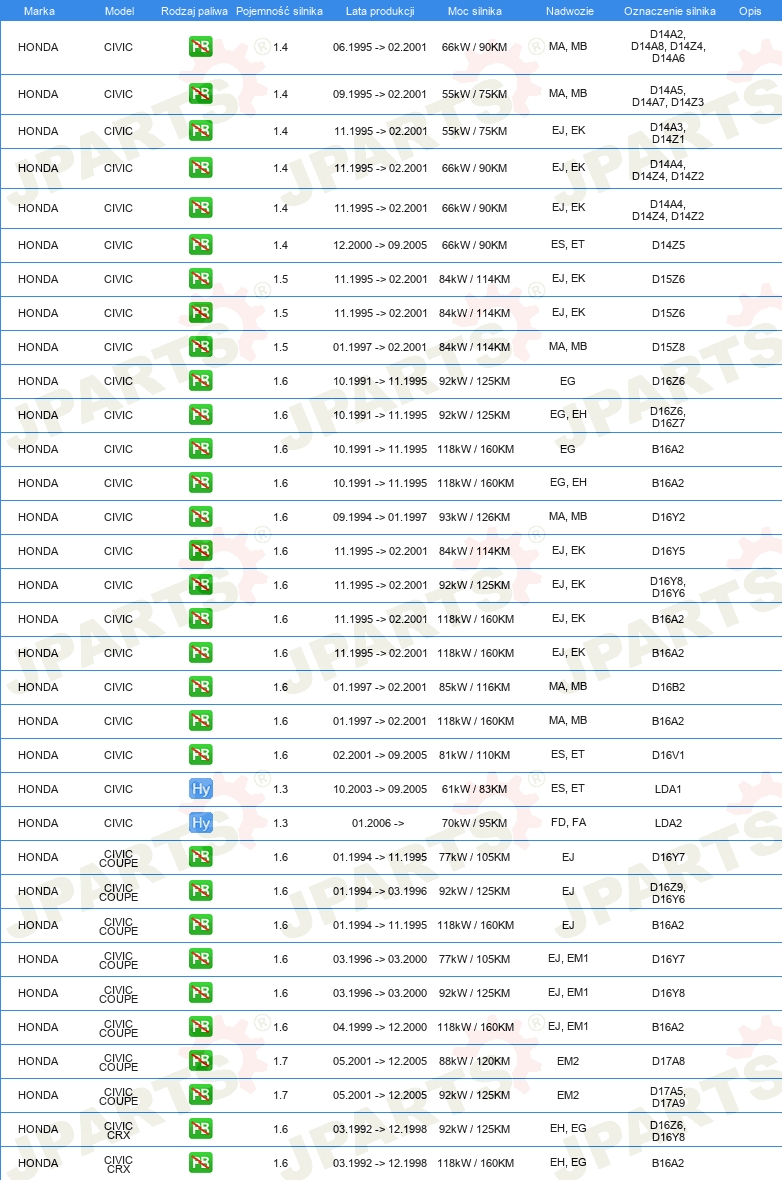Select engine code D16Y5 cell
This screenshot has height=1180, width=782.
[x=668, y=552]
